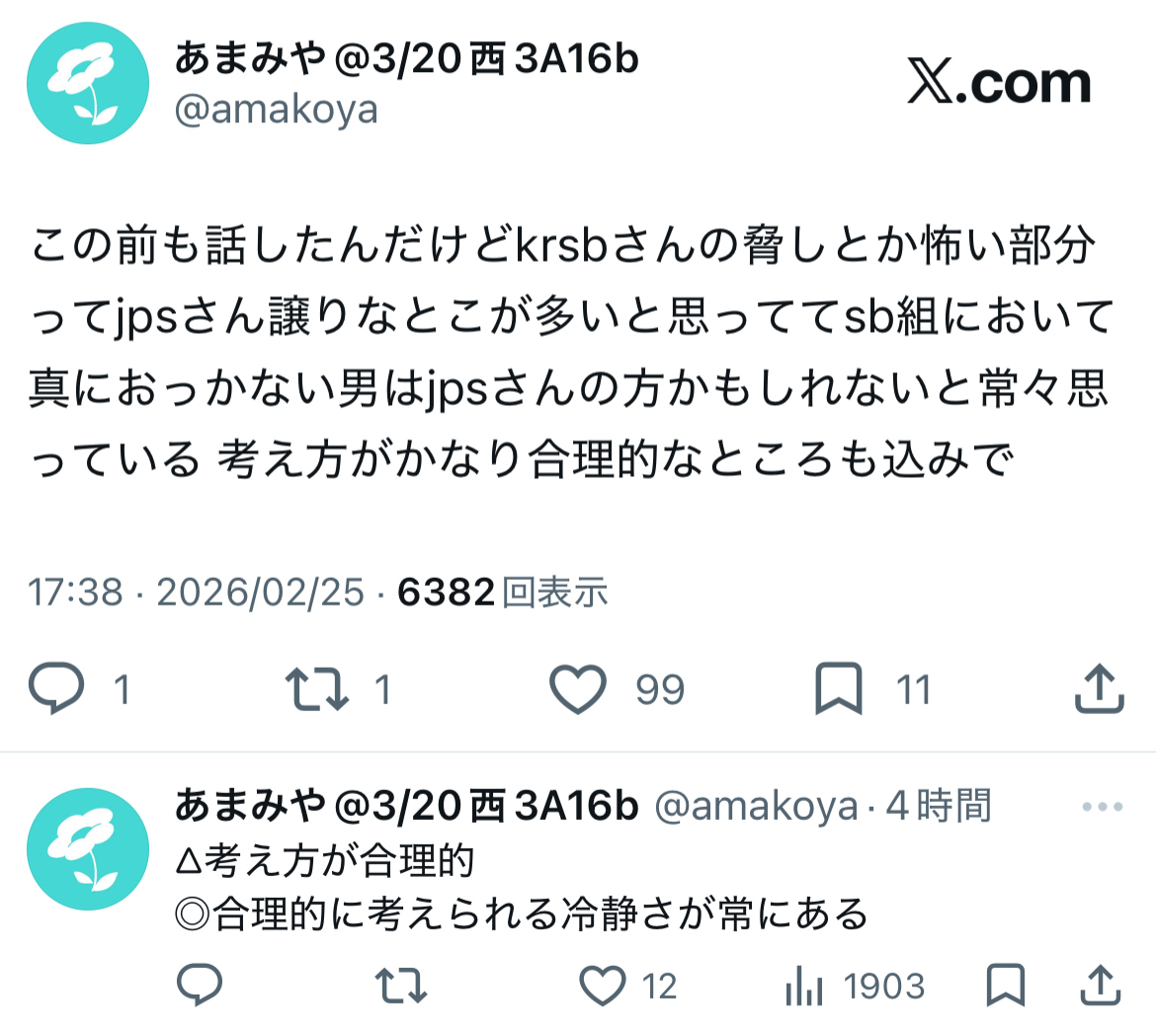Open the 6382 回表示 view count

point(503,592)
